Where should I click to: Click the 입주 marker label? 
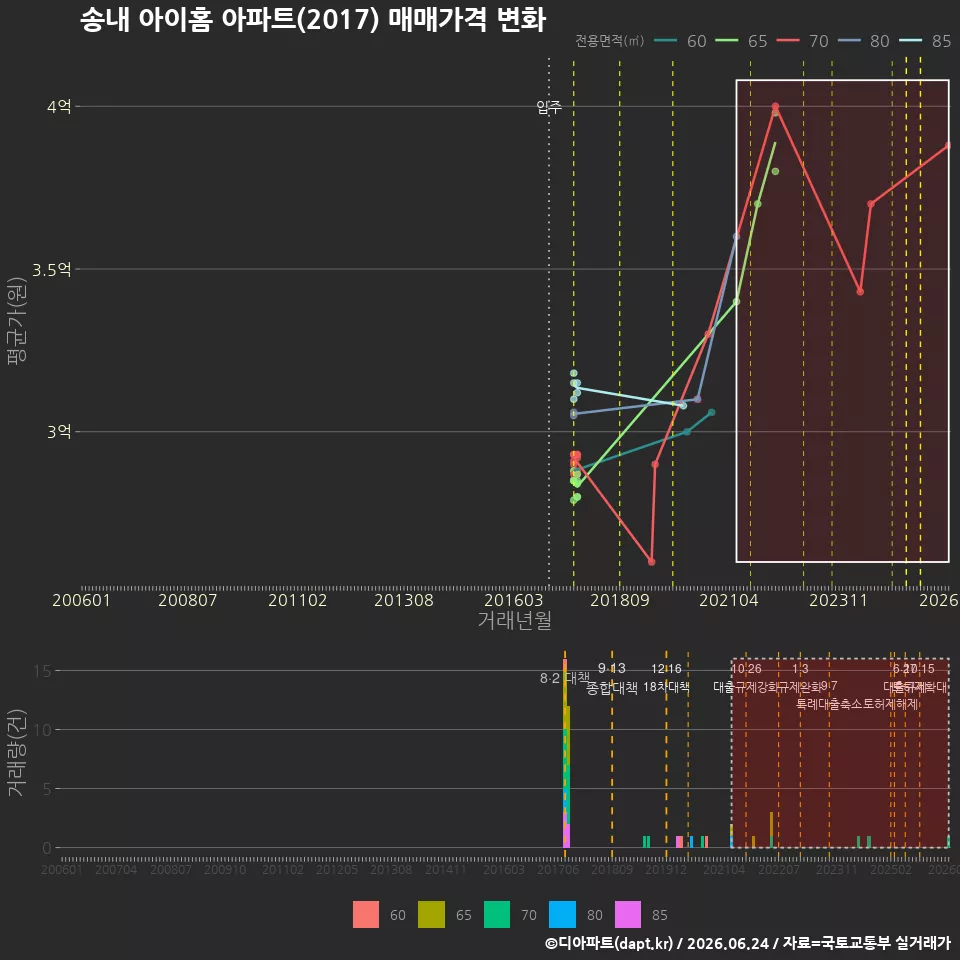tap(549, 108)
